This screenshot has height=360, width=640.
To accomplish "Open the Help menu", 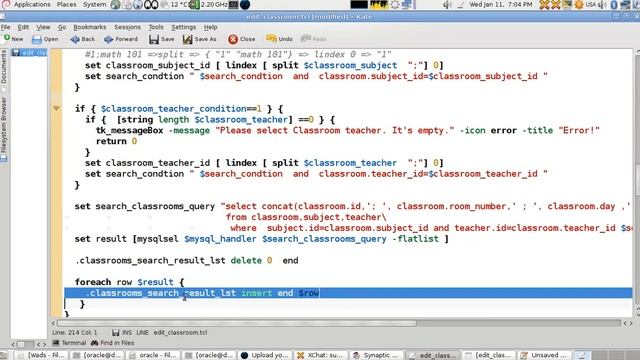I will [x=210, y=27].
